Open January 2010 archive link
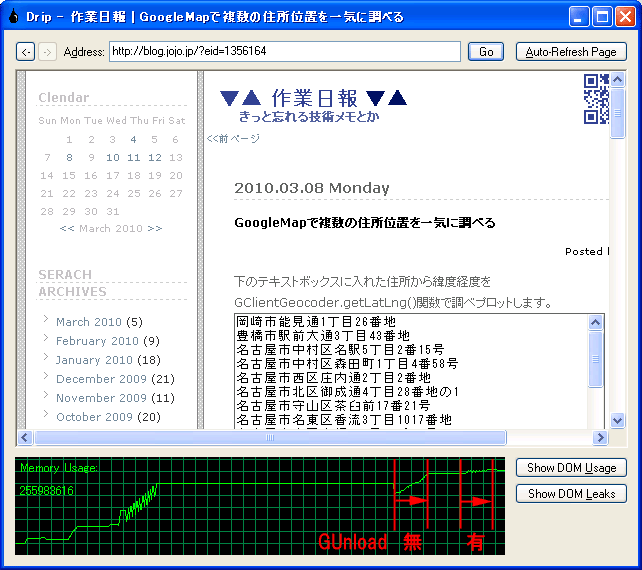 click(x=94, y=360)
